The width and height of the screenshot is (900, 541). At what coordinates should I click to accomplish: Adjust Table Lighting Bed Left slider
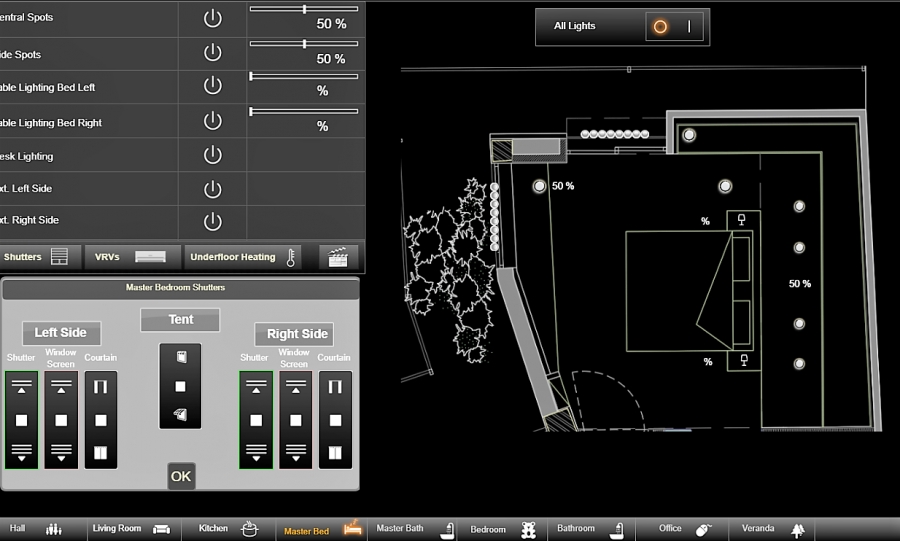click(x=304, y=76)
